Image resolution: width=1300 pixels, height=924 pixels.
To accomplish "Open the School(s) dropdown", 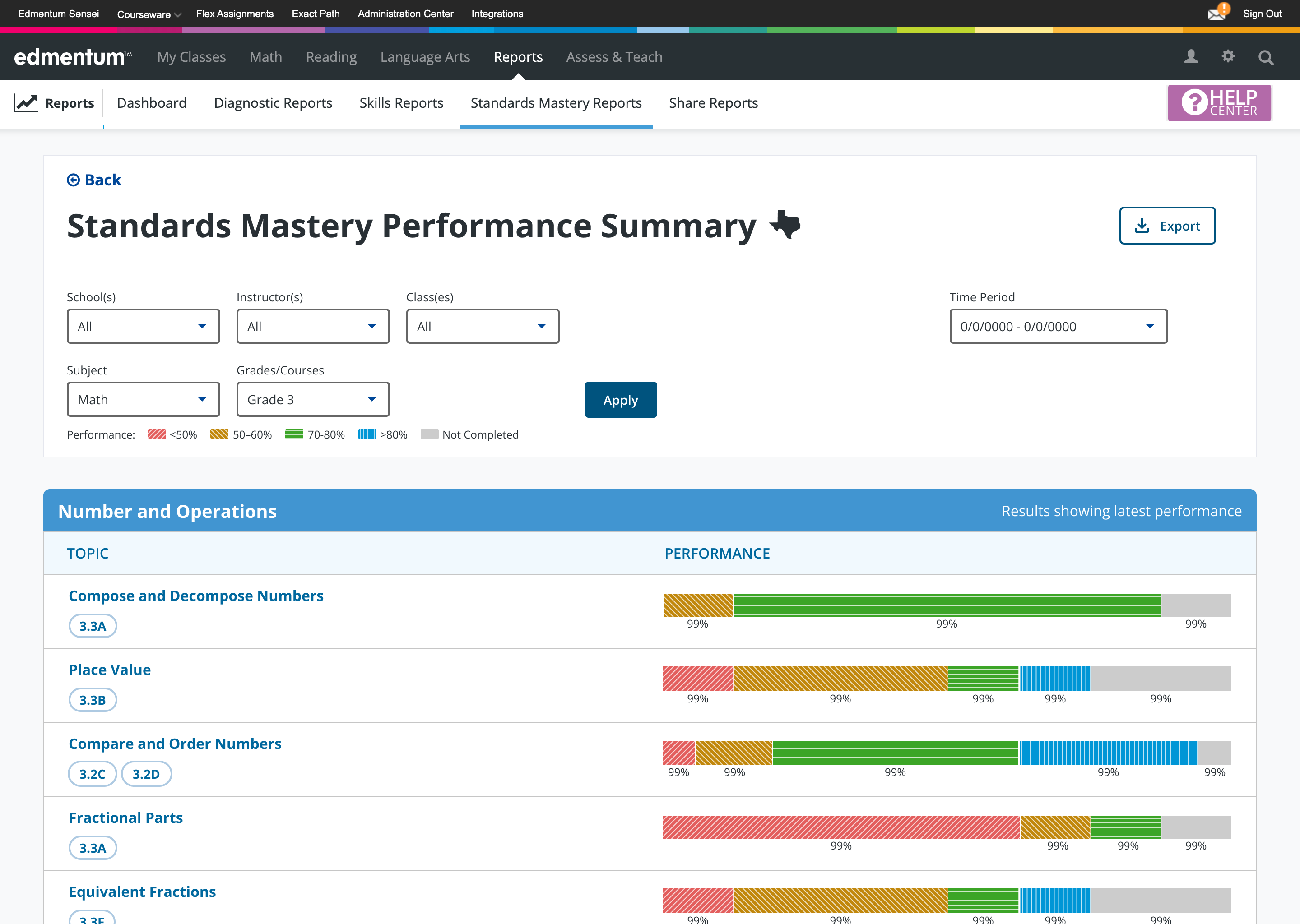I will tap(144, 327).
